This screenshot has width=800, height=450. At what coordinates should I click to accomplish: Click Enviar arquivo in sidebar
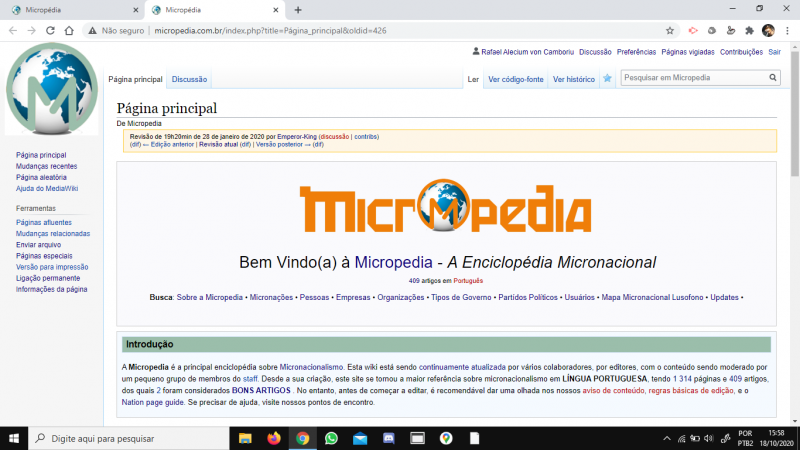click(38, 245)
